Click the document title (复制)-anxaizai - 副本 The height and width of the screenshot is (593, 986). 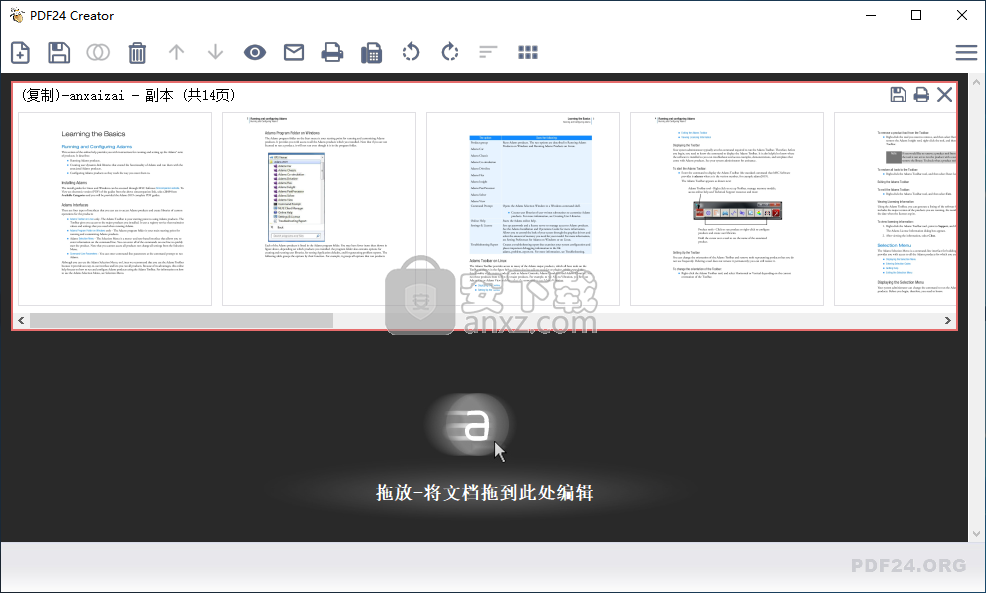[x=97, y=95]
